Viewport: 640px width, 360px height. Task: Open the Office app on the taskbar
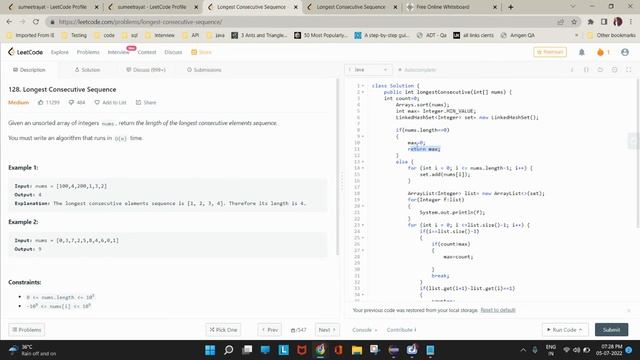coord(338,350)
